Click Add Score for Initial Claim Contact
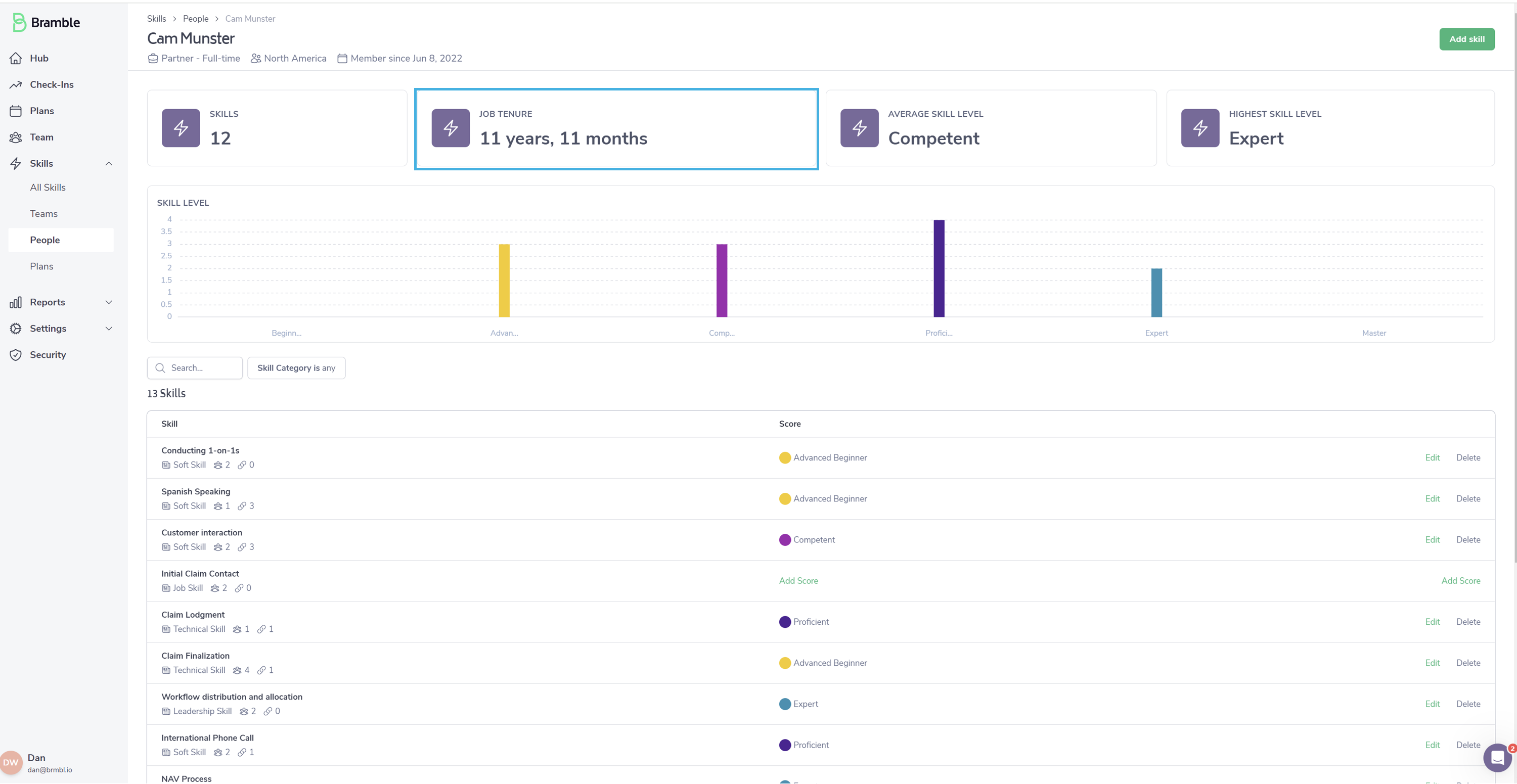Screen dimensions: 1517x784 point(798,581)
